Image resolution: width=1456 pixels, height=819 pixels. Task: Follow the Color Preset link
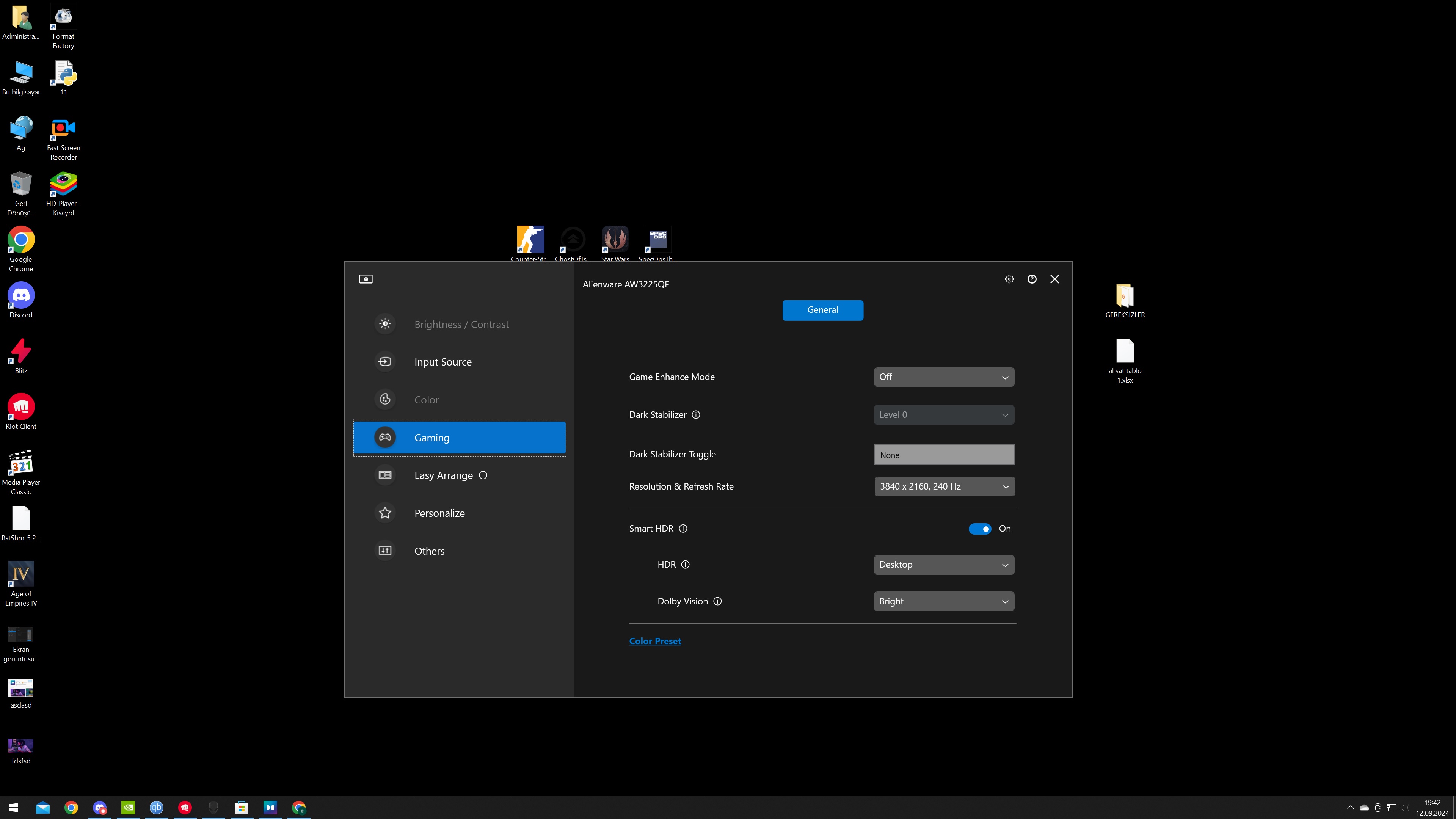[654, 641]
